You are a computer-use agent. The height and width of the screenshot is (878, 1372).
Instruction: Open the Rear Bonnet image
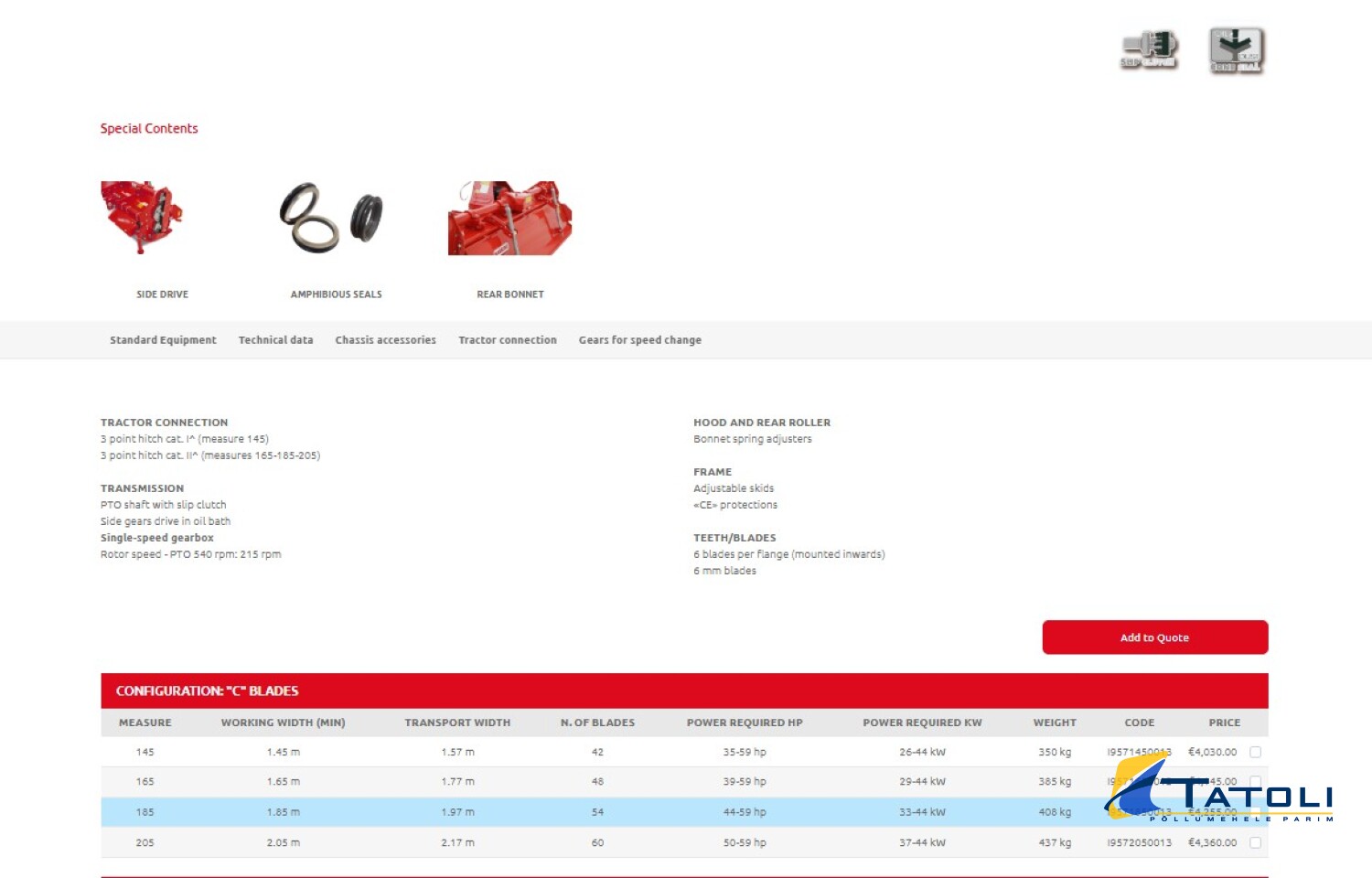click(x=509, y=218)
